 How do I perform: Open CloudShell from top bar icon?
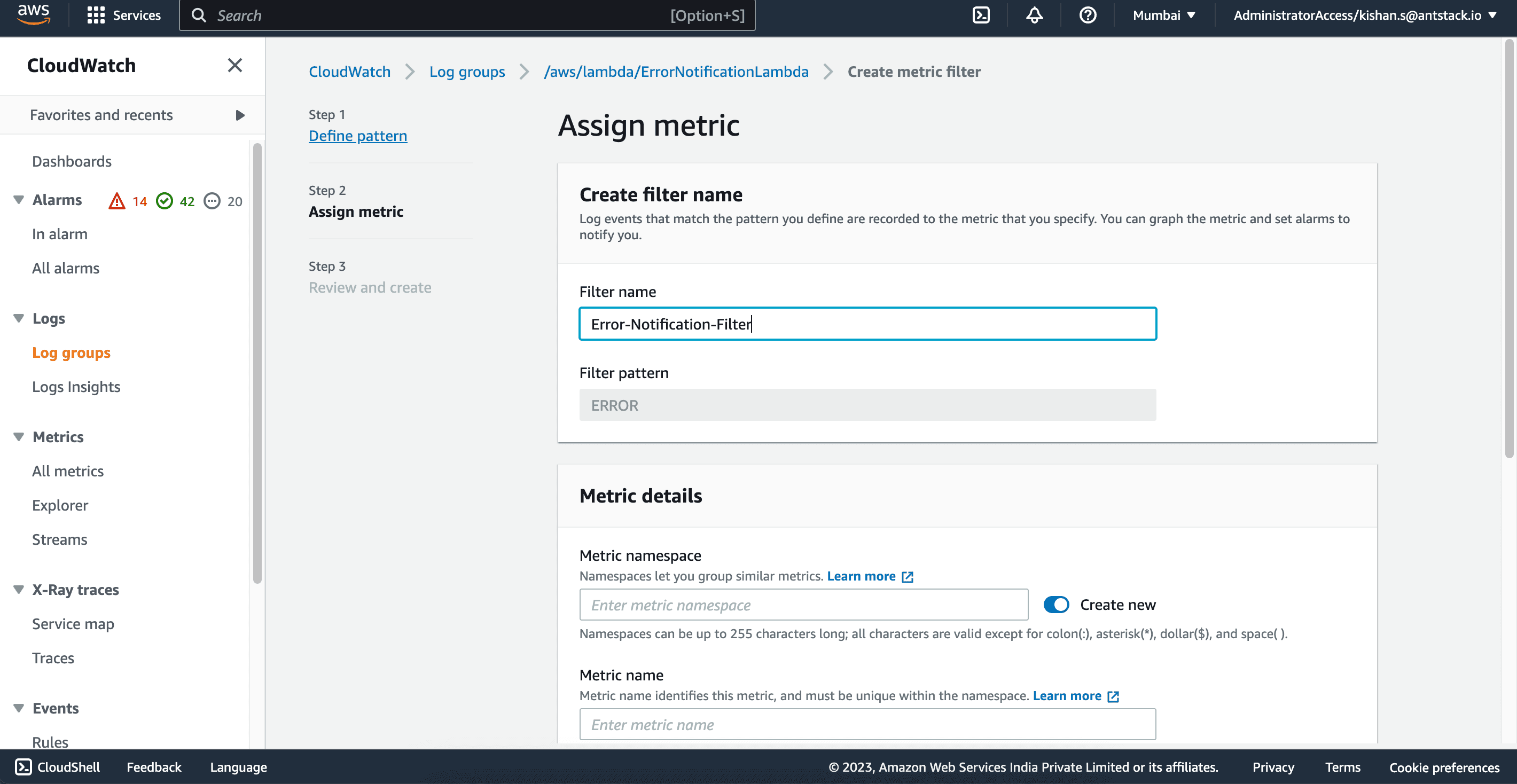981,15
